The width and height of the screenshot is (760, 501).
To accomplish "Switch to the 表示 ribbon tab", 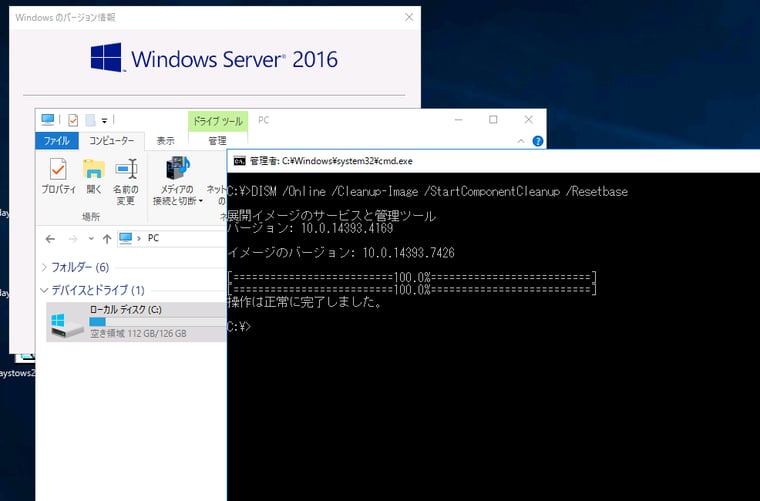I will [165, 141].
